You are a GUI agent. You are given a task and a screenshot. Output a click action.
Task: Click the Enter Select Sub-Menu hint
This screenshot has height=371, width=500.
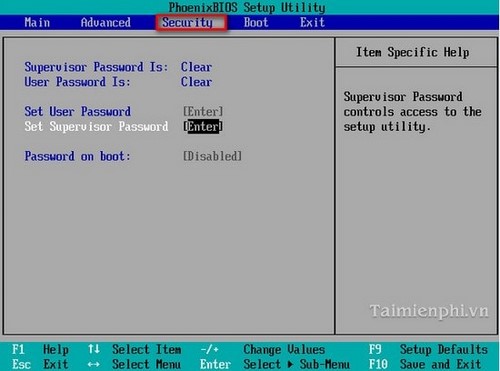click(275, 364)
